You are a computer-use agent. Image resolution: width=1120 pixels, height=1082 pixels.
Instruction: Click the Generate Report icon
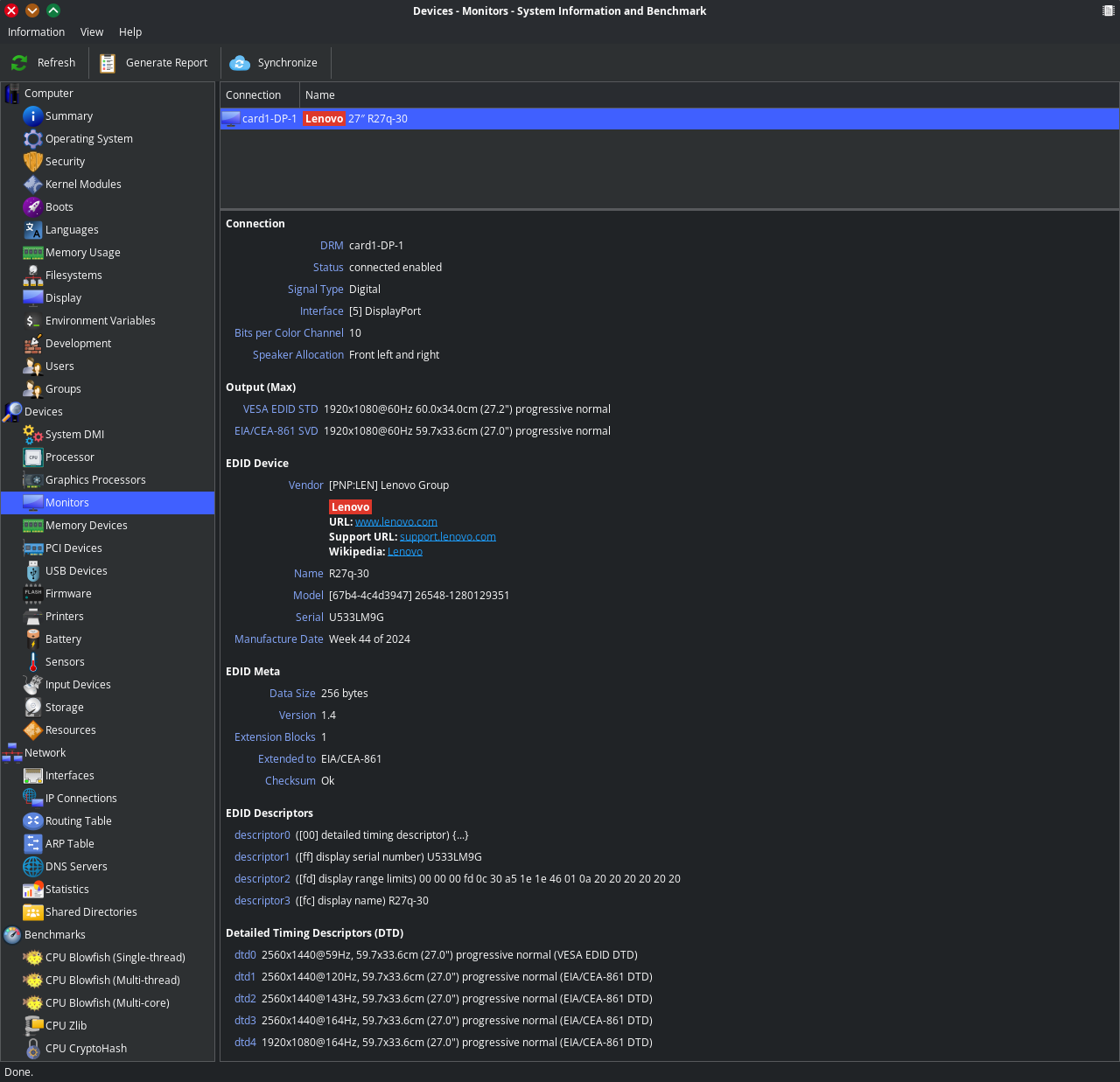click(108, 63)
